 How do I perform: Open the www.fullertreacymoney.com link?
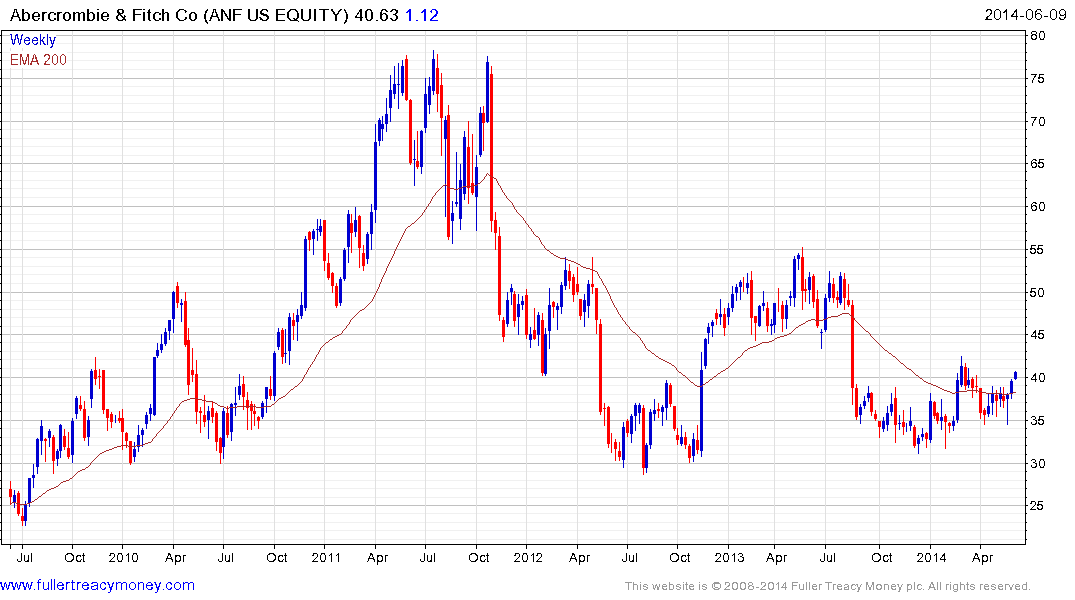[97, 585]
